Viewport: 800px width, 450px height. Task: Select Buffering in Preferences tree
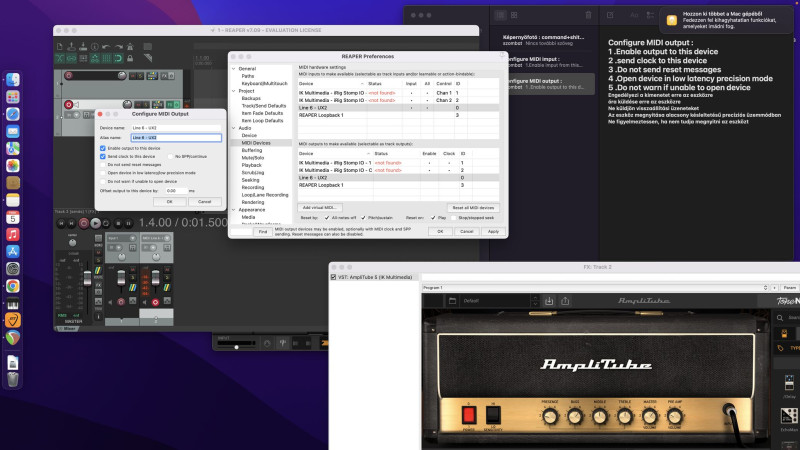(x=252, y=151)
